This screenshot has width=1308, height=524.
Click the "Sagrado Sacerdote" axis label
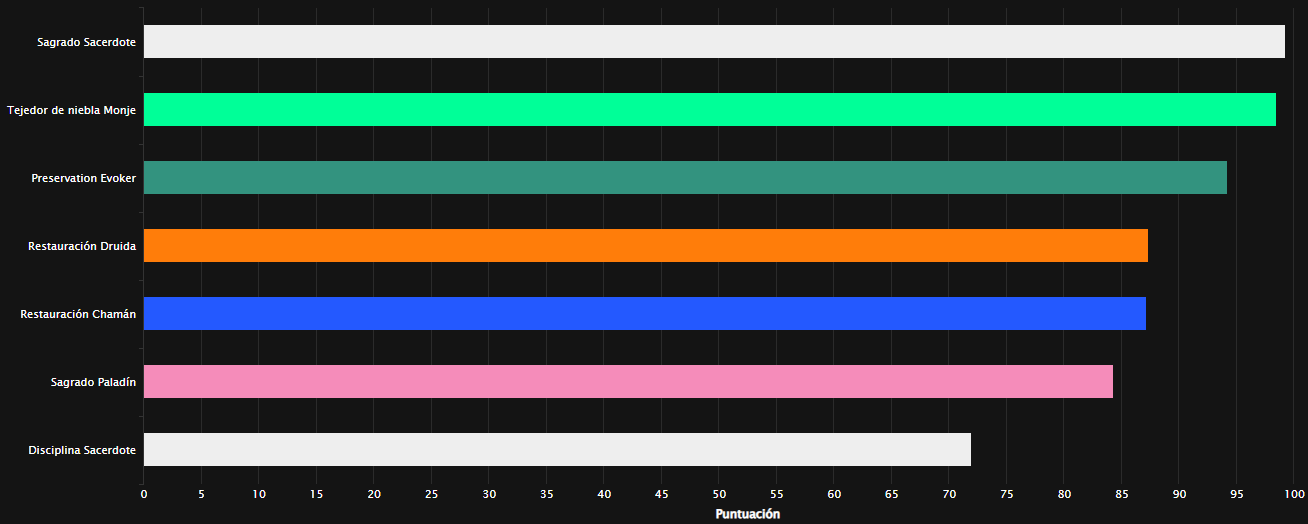click(86, 42)
